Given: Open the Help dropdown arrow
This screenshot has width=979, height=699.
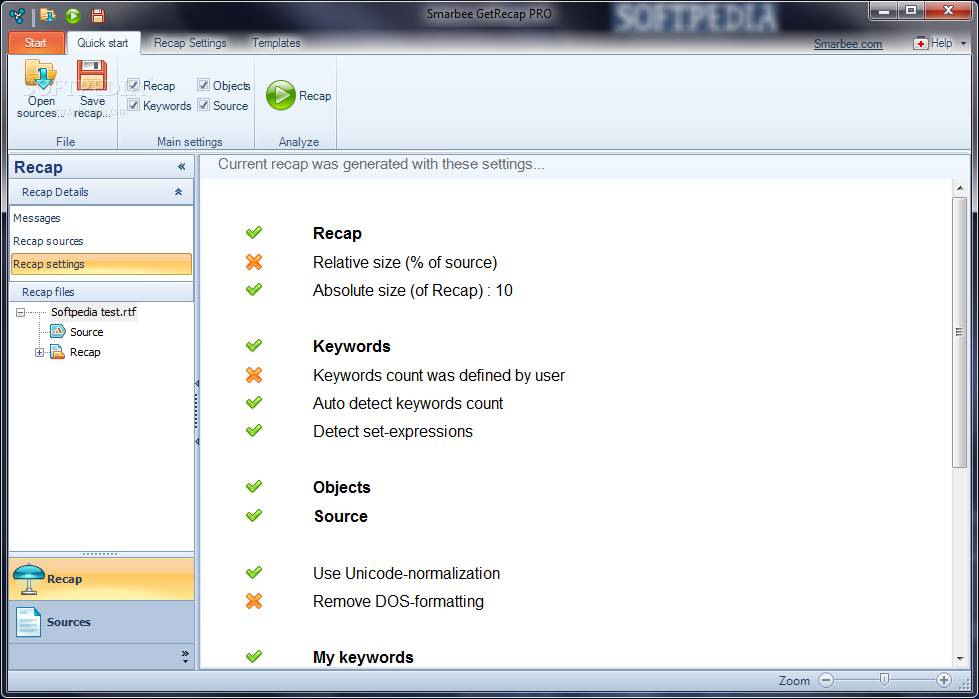Looking at the screenshot, I should (963, 43).
